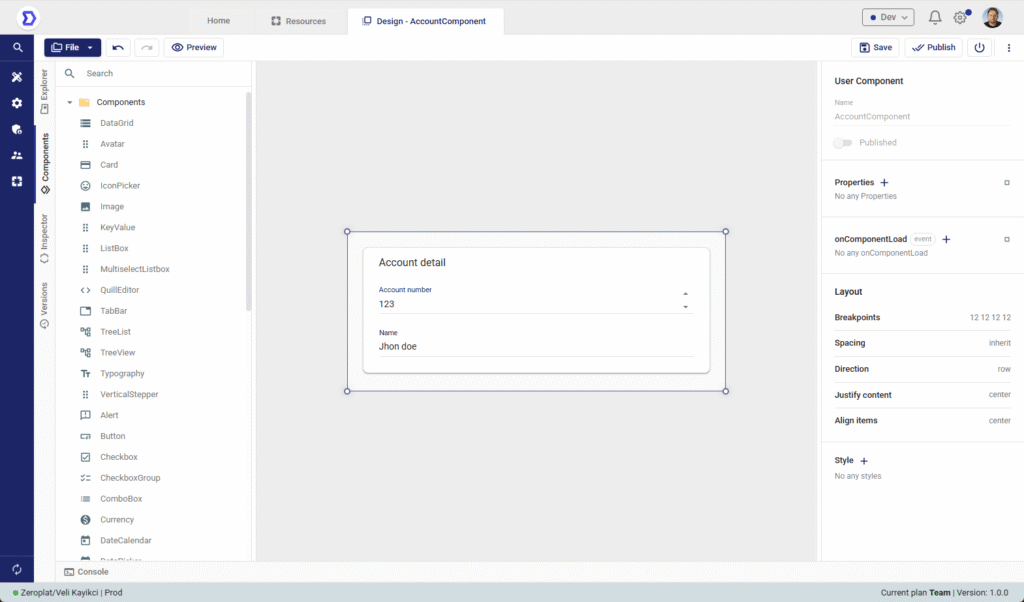Click the search icon in left sidebar
This screenshot has width=1024, height=602.
point(17,47)
